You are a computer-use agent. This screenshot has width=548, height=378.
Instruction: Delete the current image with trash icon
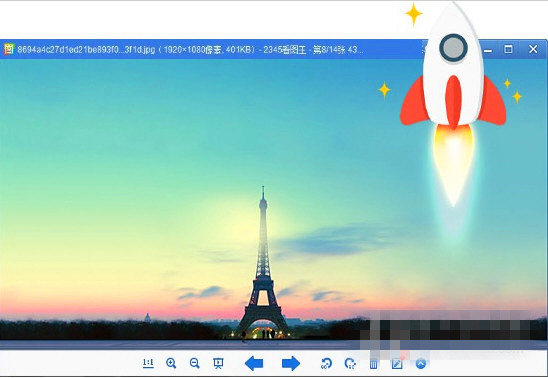click(374, 364)
